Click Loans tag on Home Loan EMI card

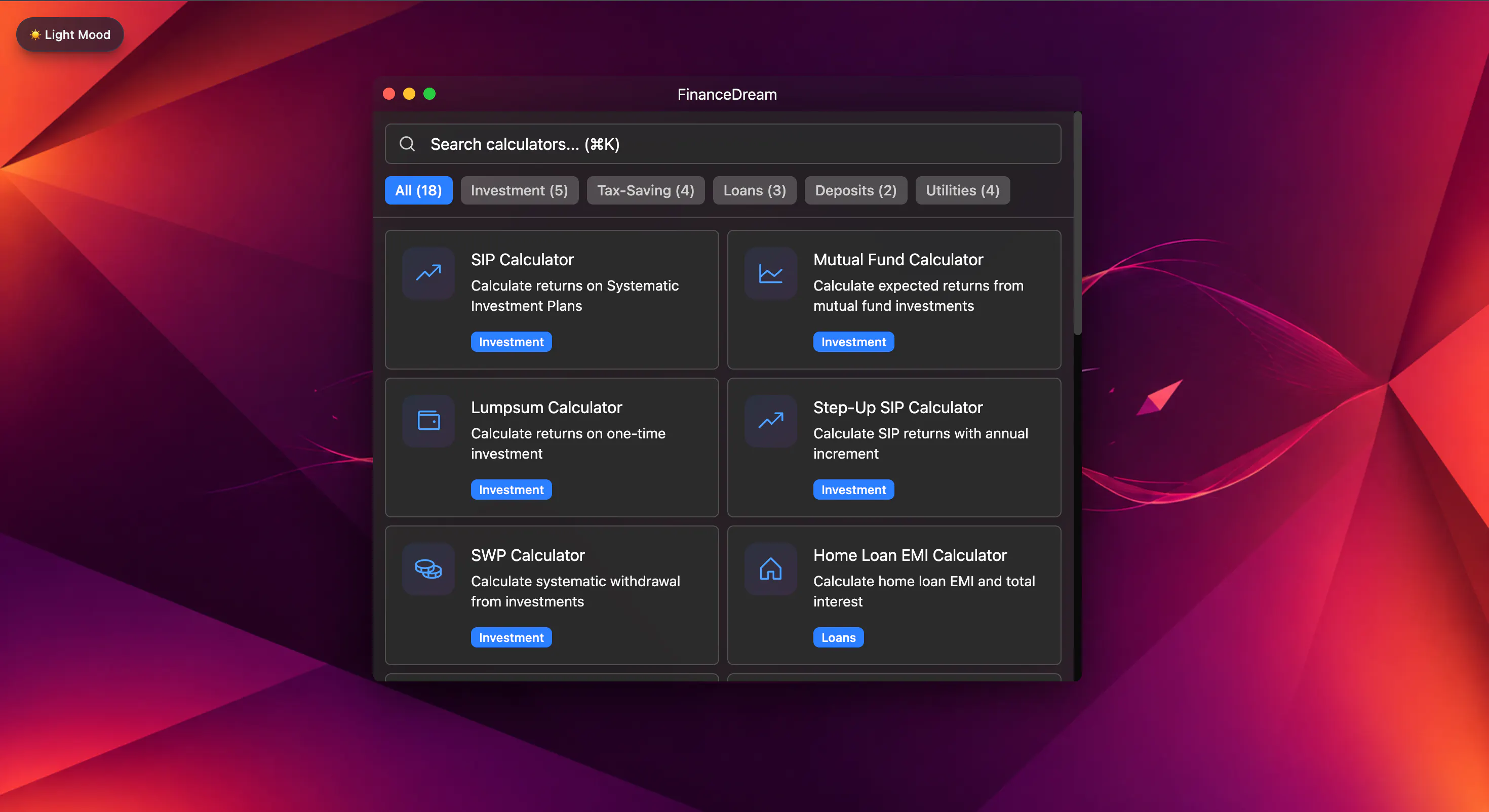coord(838,637)
